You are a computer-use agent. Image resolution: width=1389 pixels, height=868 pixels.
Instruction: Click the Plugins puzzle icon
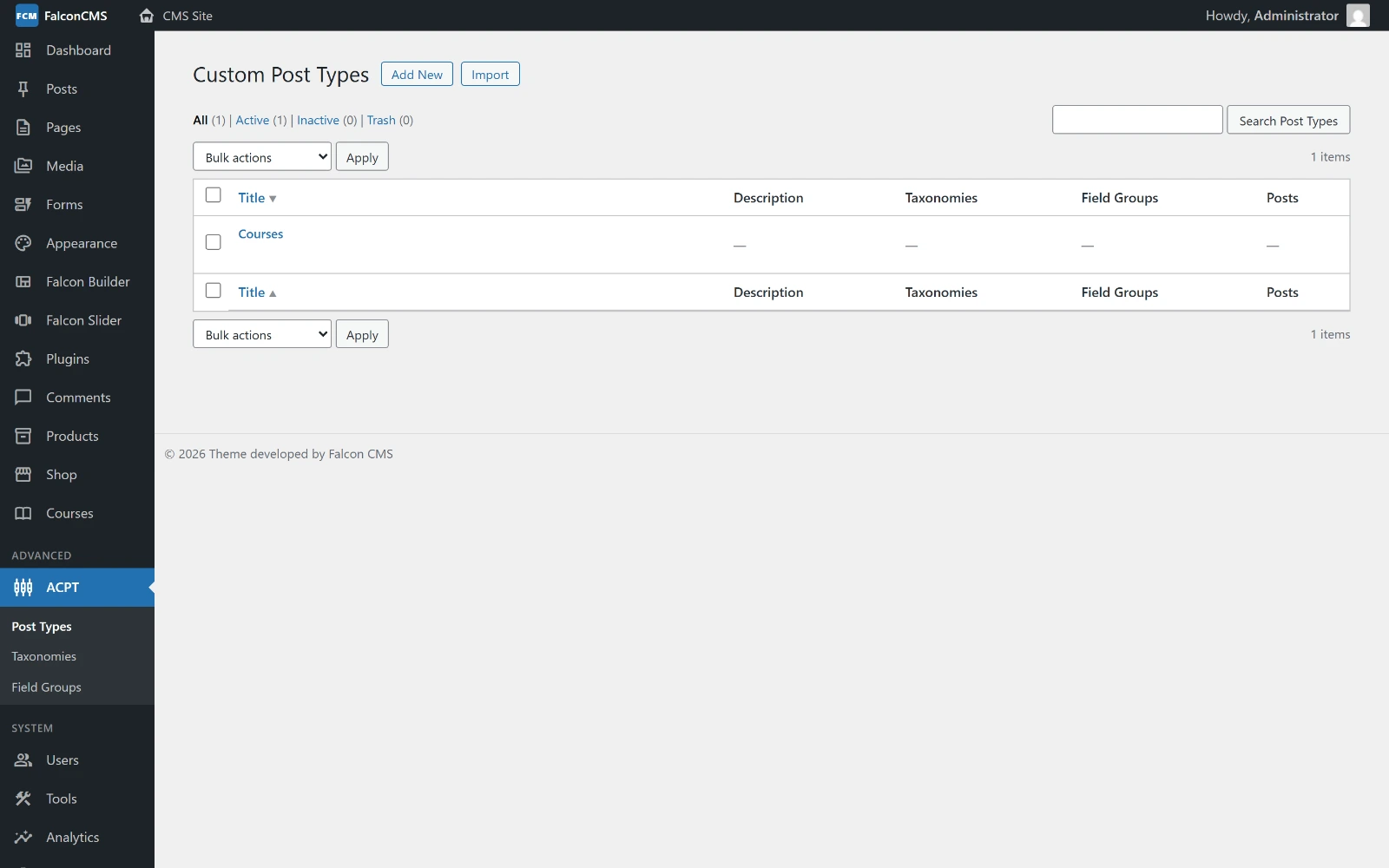[x=23, y=358]
